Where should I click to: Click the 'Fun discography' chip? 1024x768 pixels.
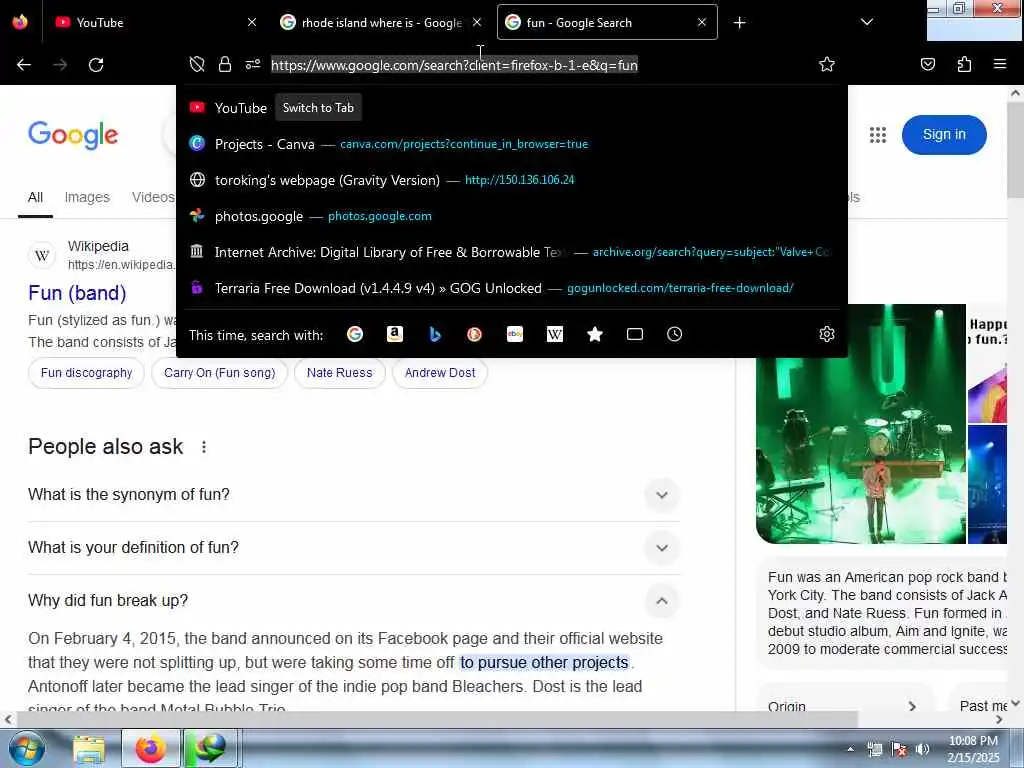click(86, 373)
